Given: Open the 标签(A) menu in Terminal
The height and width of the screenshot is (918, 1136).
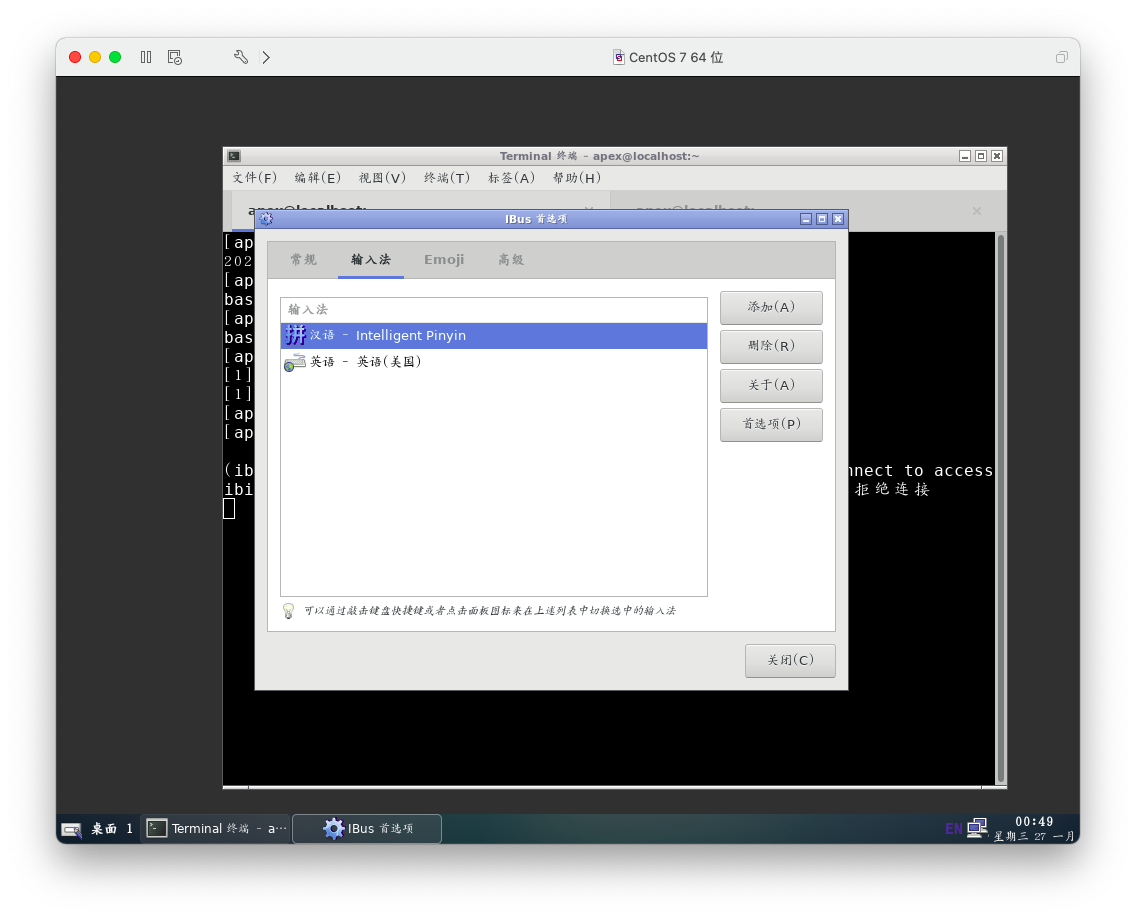Looking at the screenshot, I should click(x=511, y=178).
